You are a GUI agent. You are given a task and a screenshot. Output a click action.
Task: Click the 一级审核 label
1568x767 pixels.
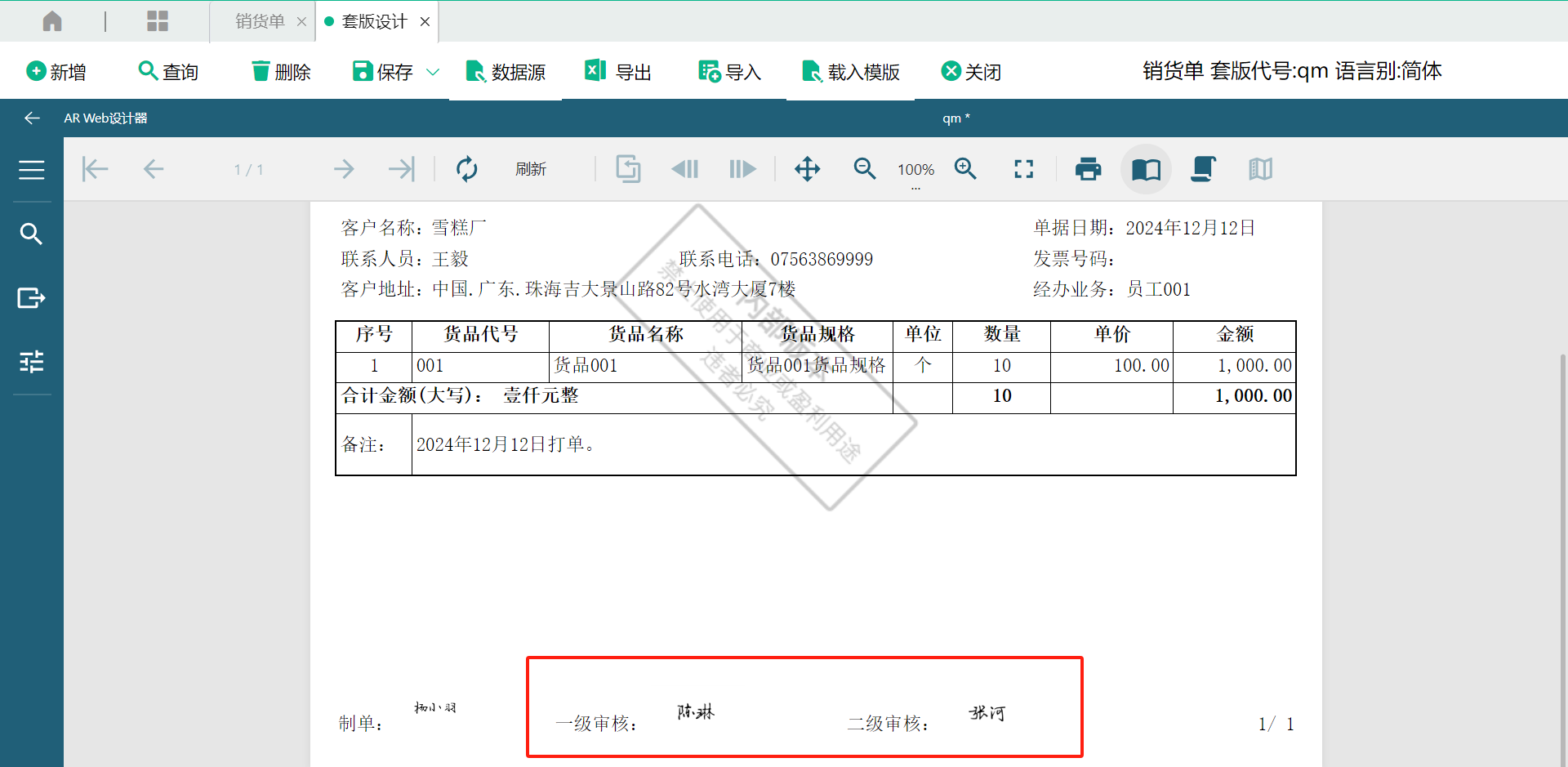pyautogui.click(x=595, y=724)
